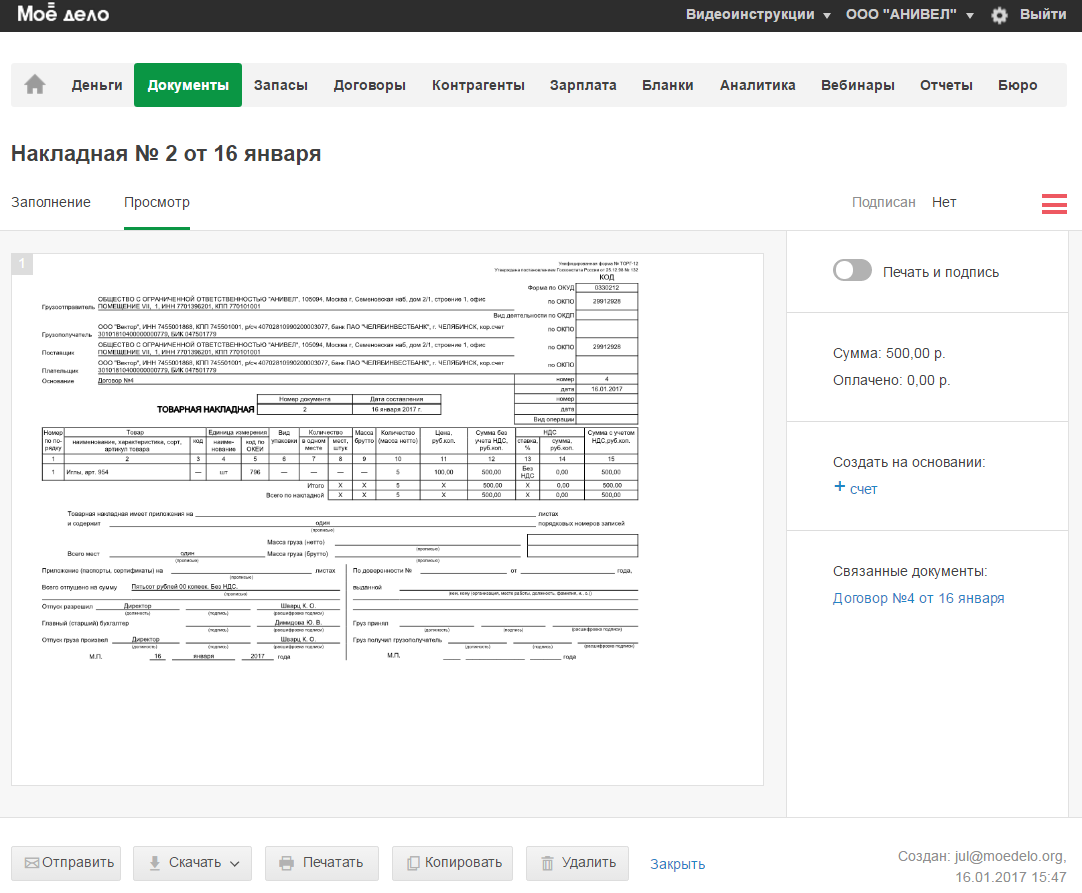Delete the invoice with Удалить button
Image resolution: width=1082 pixels, height=893 pixels.
tap(577, 863)
